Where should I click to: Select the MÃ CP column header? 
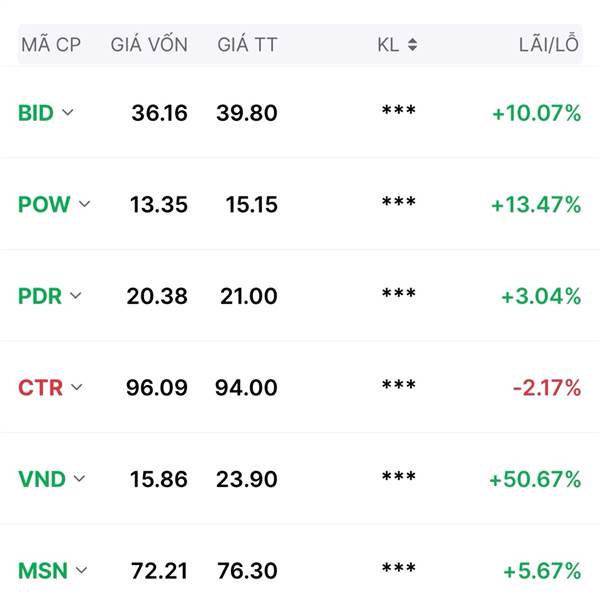pyautogui.click(x=51, y=43)
